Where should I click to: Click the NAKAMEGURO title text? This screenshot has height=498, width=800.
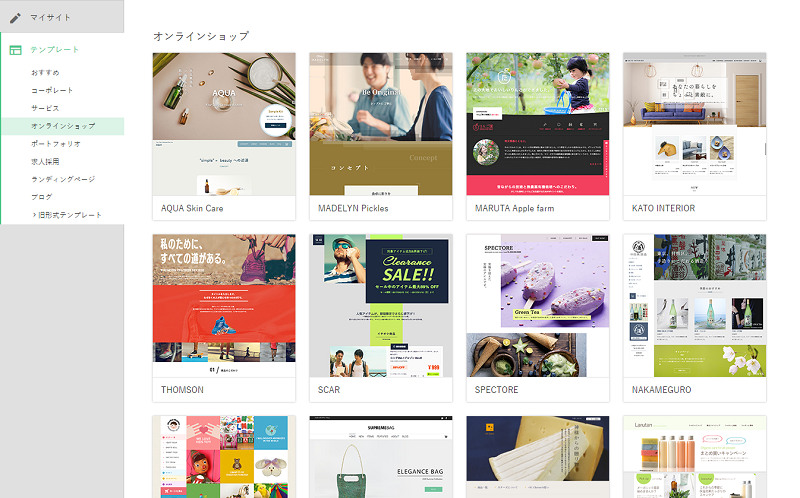click(661, 390)
